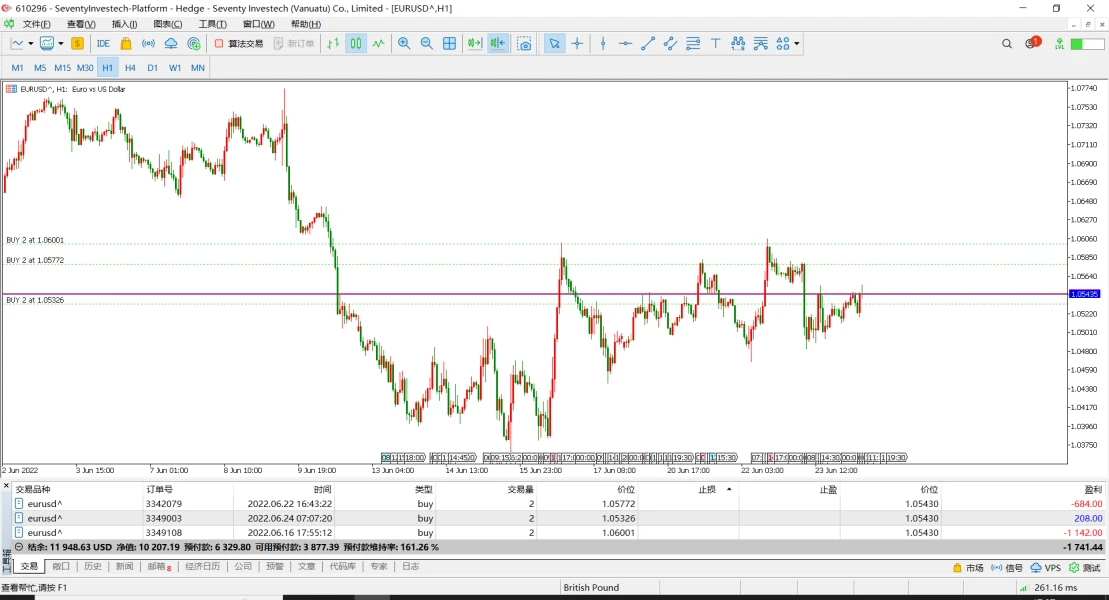Screen dimensions: 1109x600
Task: Open search with the magnifier icon
Action: 1007,43
